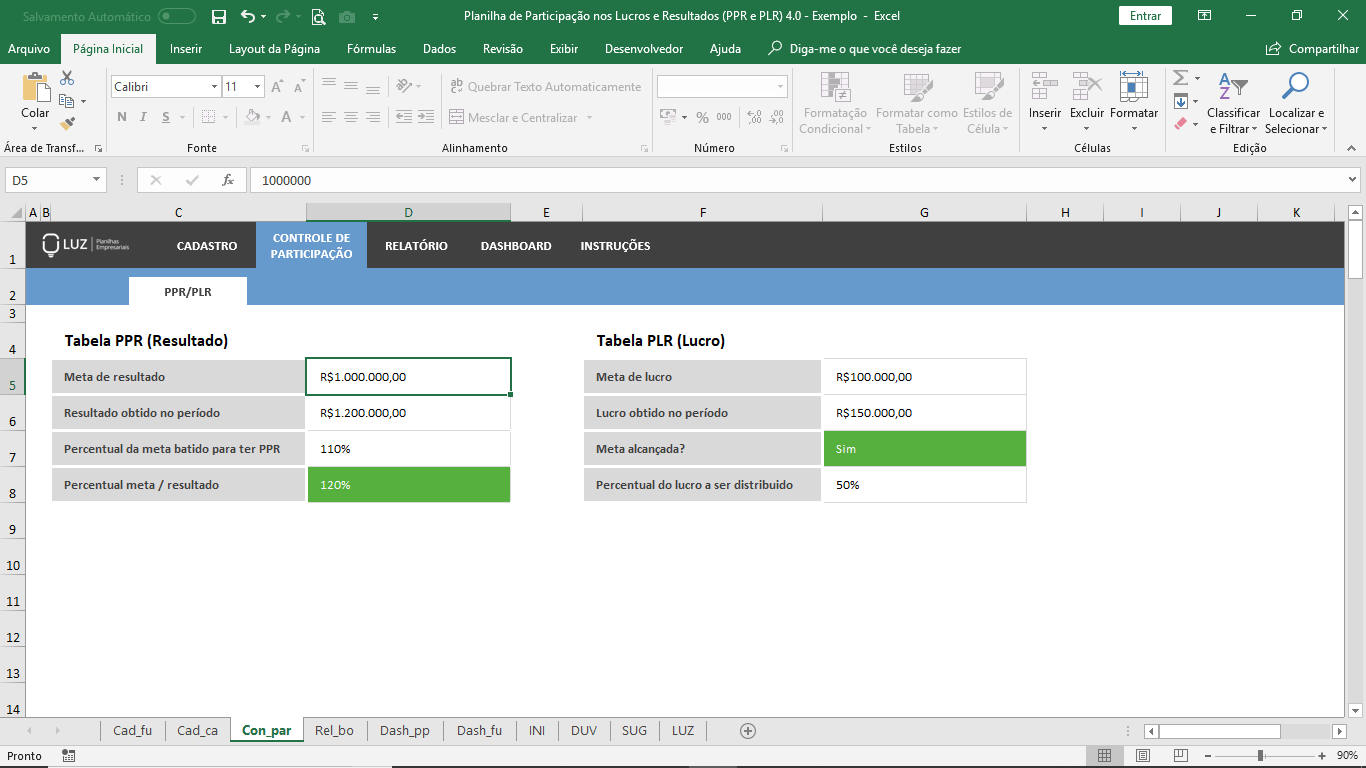Click the zoom slider handle
This screenshot has width=1366, height=768.
coord(1260,756)
